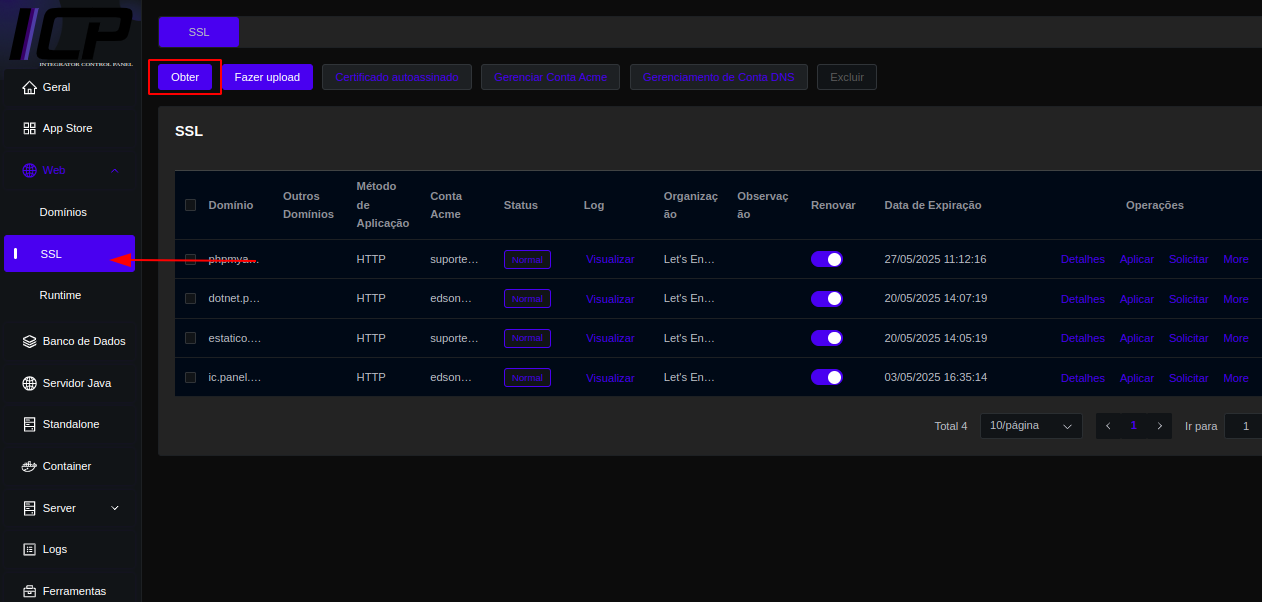Click the expiry date 27/05/2025 11:12:16

(x=936, y=260)
